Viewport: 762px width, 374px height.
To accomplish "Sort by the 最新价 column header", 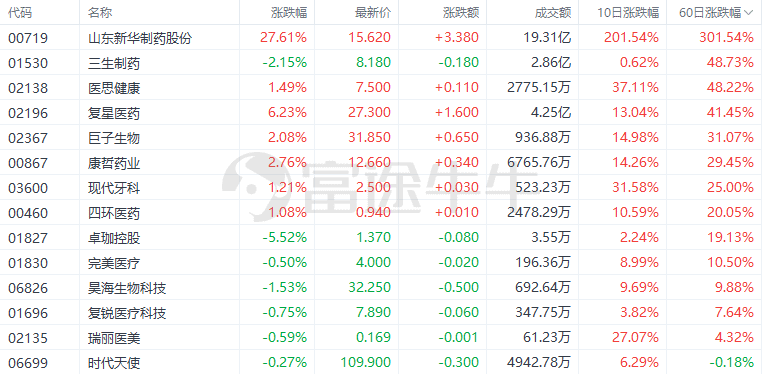I will 373,13.
